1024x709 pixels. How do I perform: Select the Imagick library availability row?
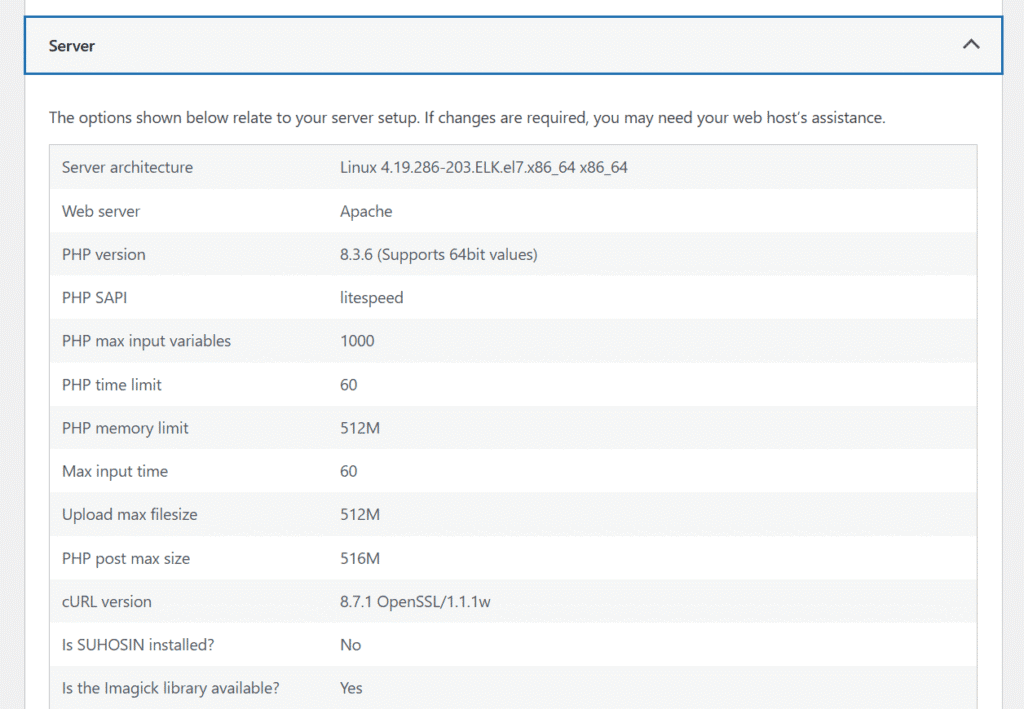coord(400,688)
